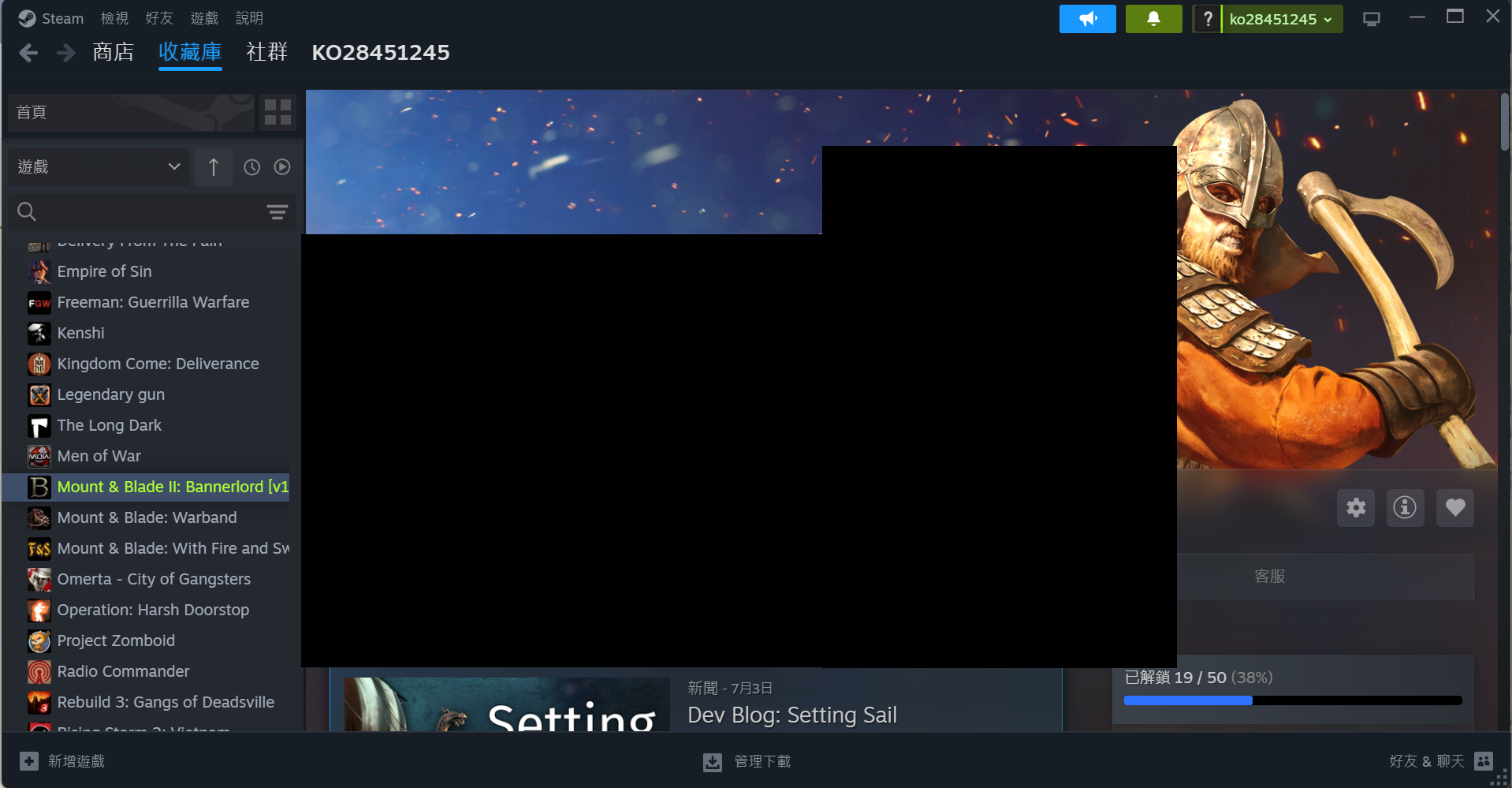Expand the 遊戲 filter dropdown
The height and width of the screenshot is (788, 1512).
[x=99, y=166]
